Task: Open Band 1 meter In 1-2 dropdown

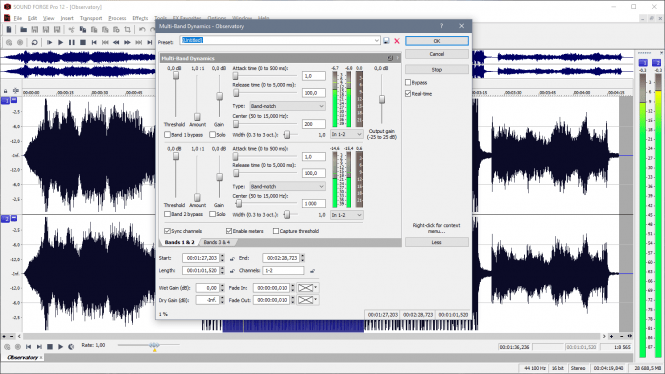Action: click(x=346, y=134)
